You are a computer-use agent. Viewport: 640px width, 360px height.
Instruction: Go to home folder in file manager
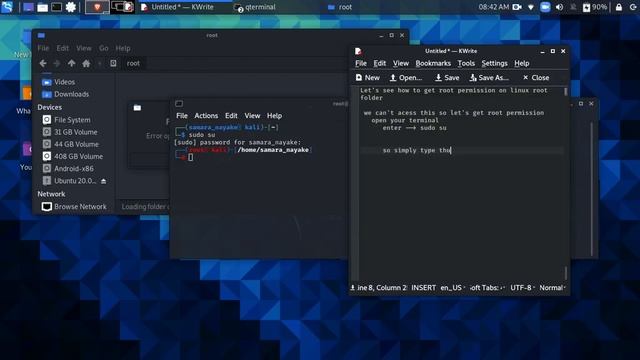pos(86,63)
